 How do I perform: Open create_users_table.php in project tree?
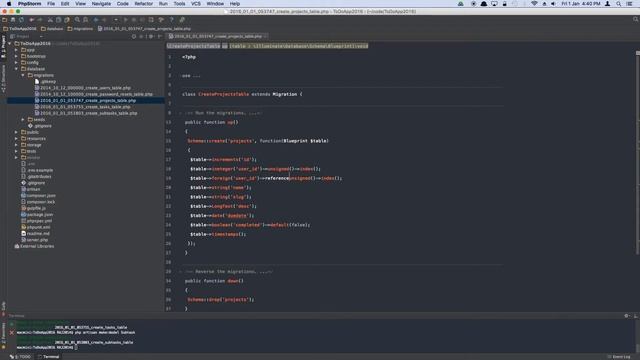[82, 88]
